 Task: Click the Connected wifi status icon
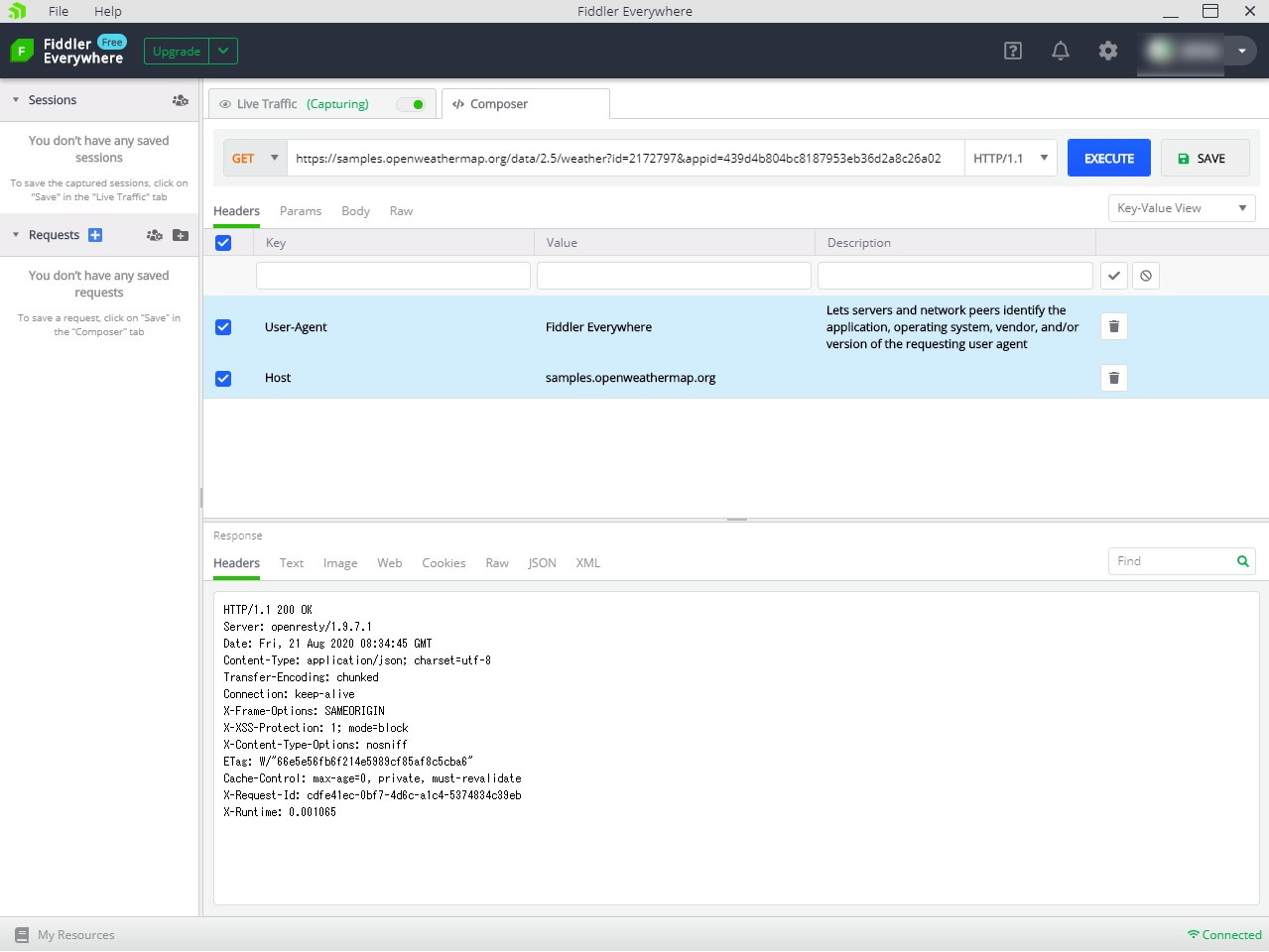pyautogui.click(x=1194, y=935)
